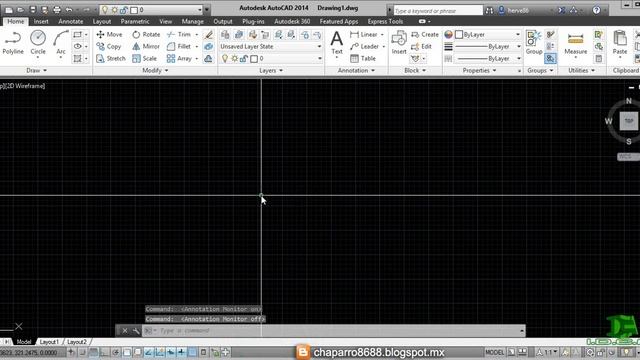Open the Express Tools ribbon tab
The width and height of the screenshot is (640, 360).
[x=385, y=21]
